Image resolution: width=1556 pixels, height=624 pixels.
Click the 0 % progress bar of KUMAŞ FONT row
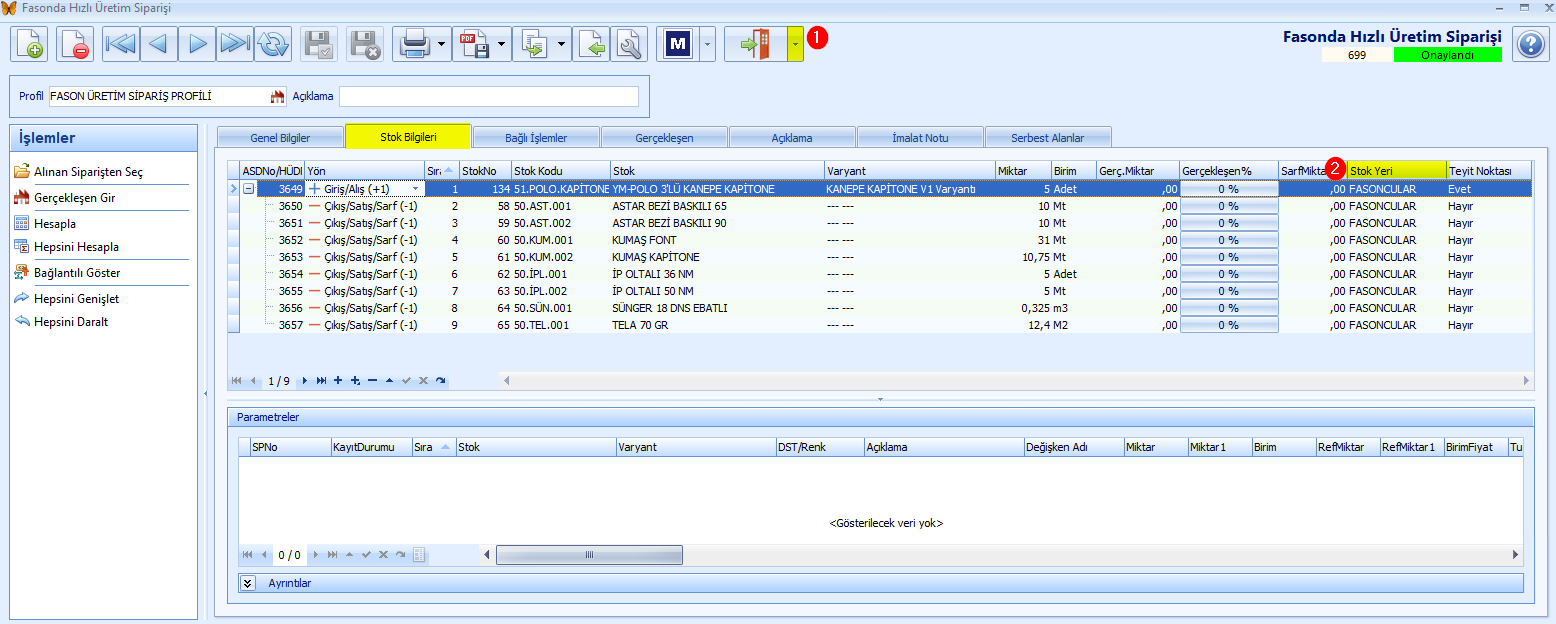pos(1228,240)
